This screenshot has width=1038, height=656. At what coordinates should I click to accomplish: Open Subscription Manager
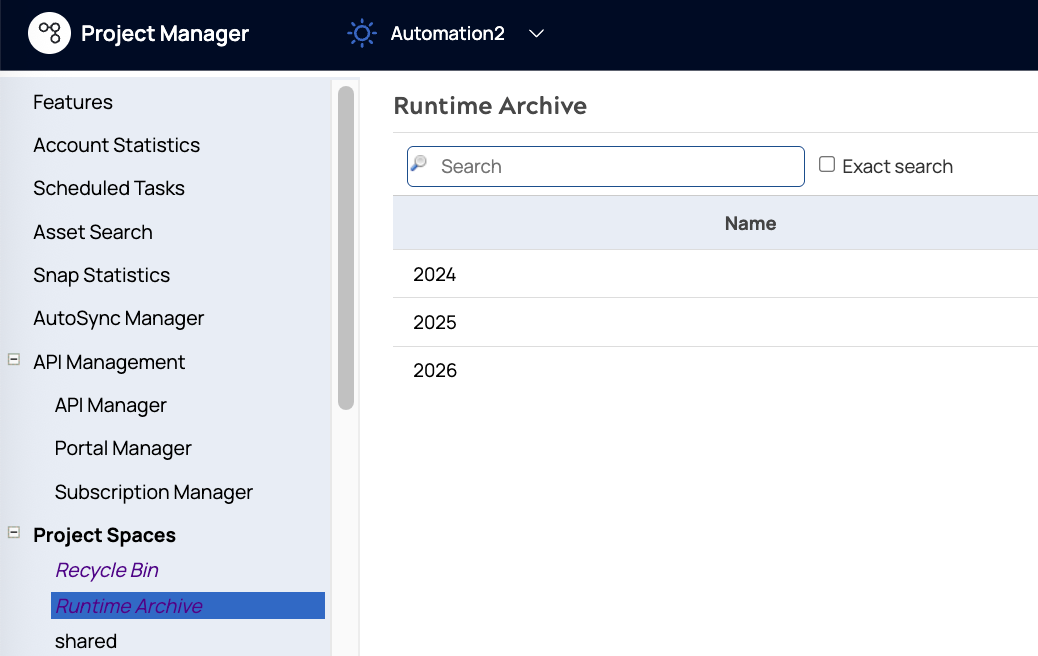tap(154, 492)
